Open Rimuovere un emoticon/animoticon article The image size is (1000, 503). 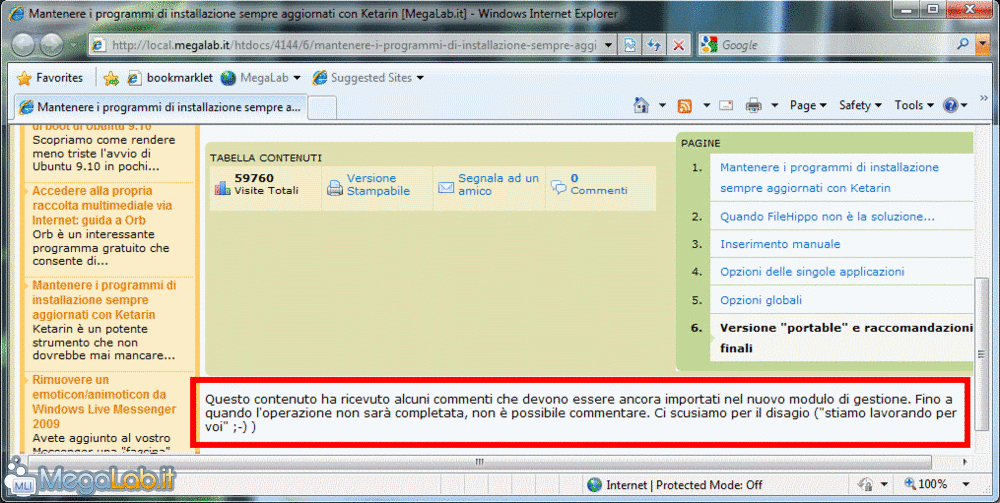pos(104,402)
